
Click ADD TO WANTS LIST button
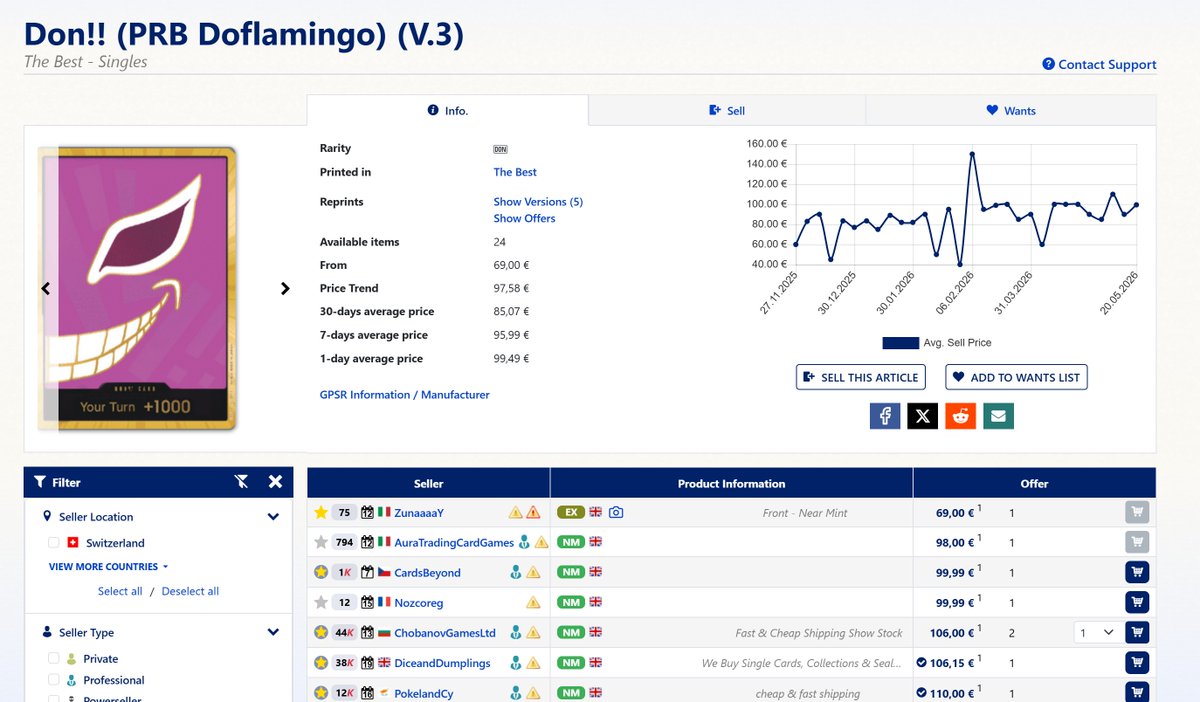point(1016,377)
